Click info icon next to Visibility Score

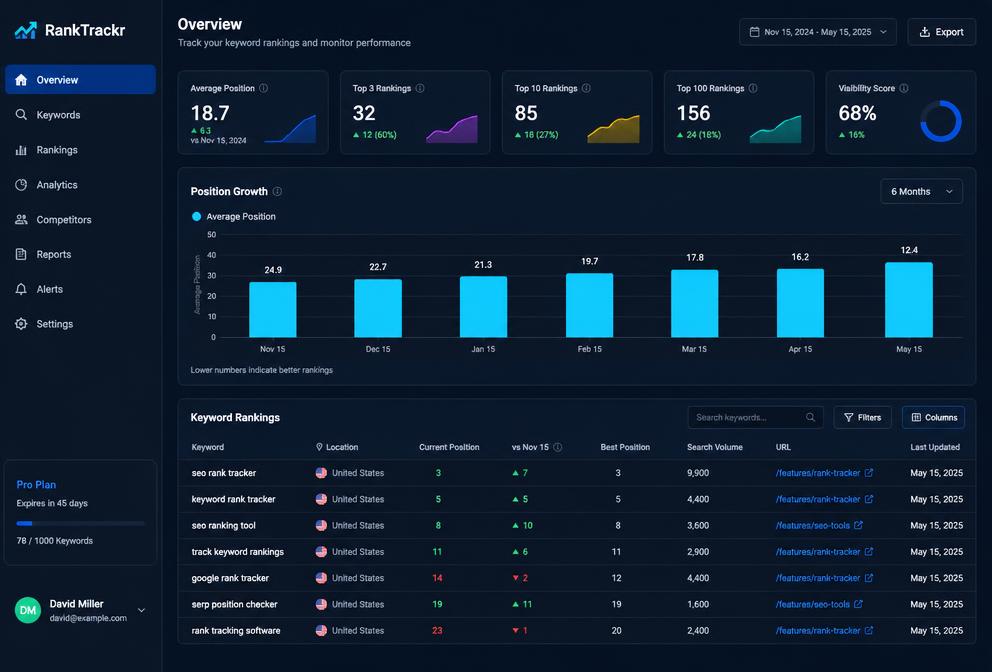tap(904, 89)
